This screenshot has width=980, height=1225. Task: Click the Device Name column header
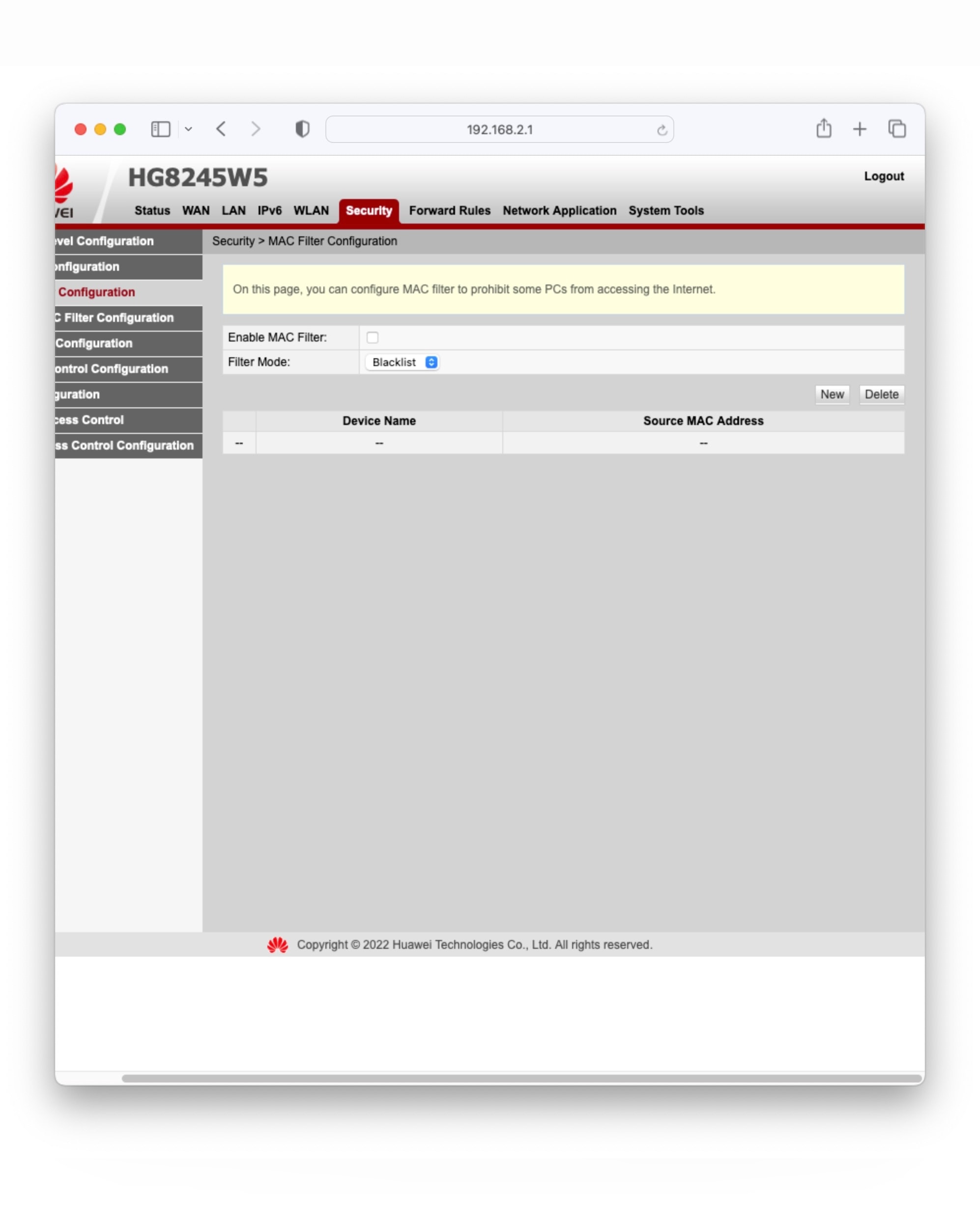[379, 421]
